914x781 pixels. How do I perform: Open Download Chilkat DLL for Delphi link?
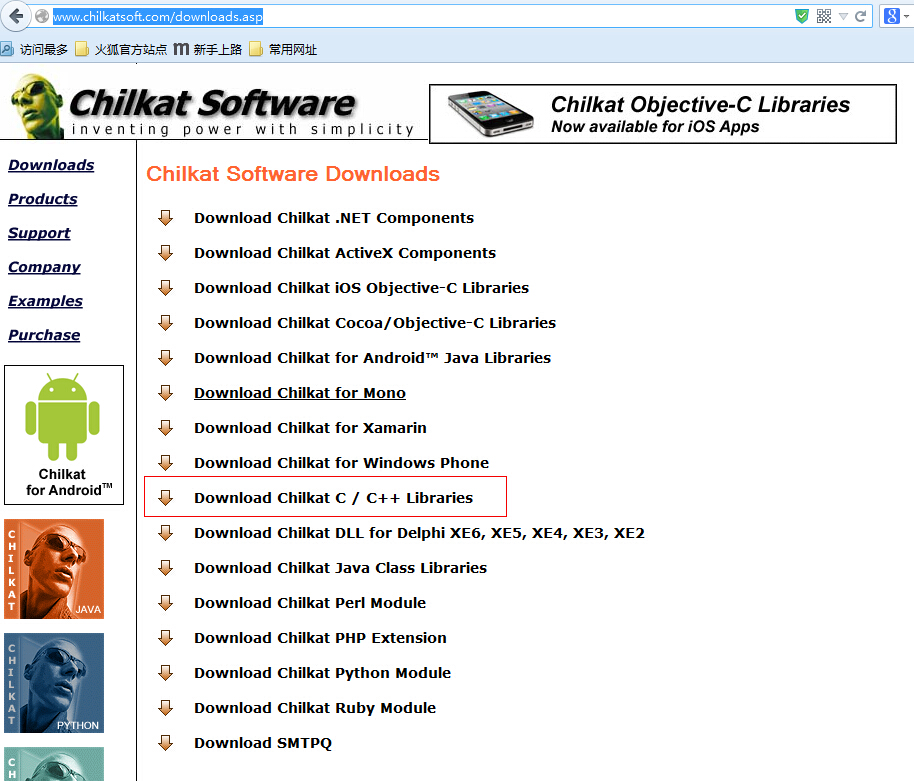click(419, 533)
